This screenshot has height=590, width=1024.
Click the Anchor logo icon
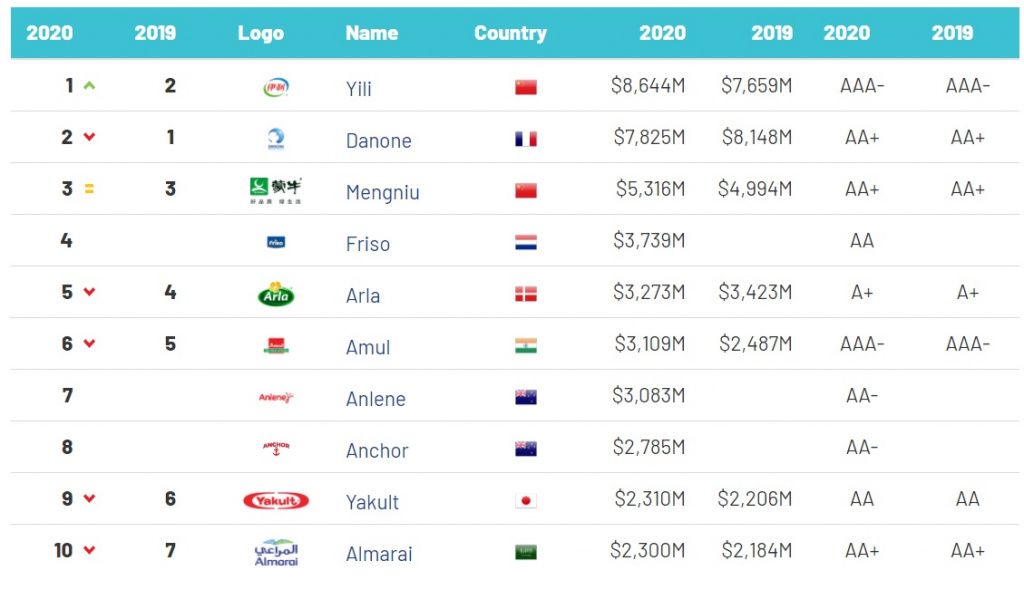click(276, 448)
